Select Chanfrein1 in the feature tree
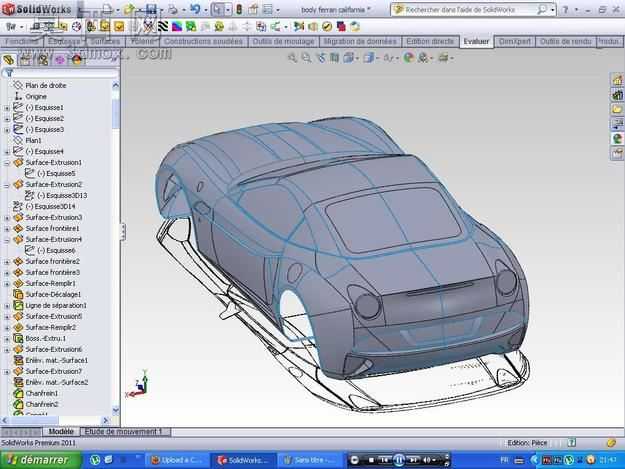Image resolution: width=625 pixels, height=469 pixels. (x=41, y=393)
